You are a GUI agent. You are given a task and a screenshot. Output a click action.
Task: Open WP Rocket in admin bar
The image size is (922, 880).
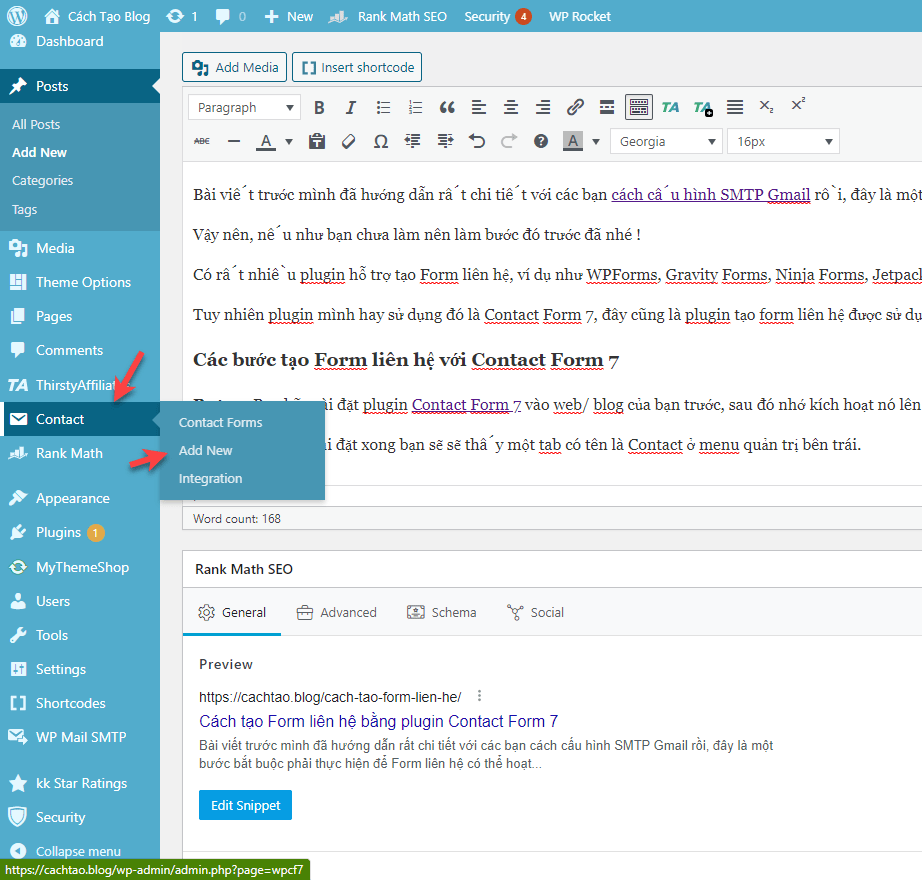coord(580,16)
